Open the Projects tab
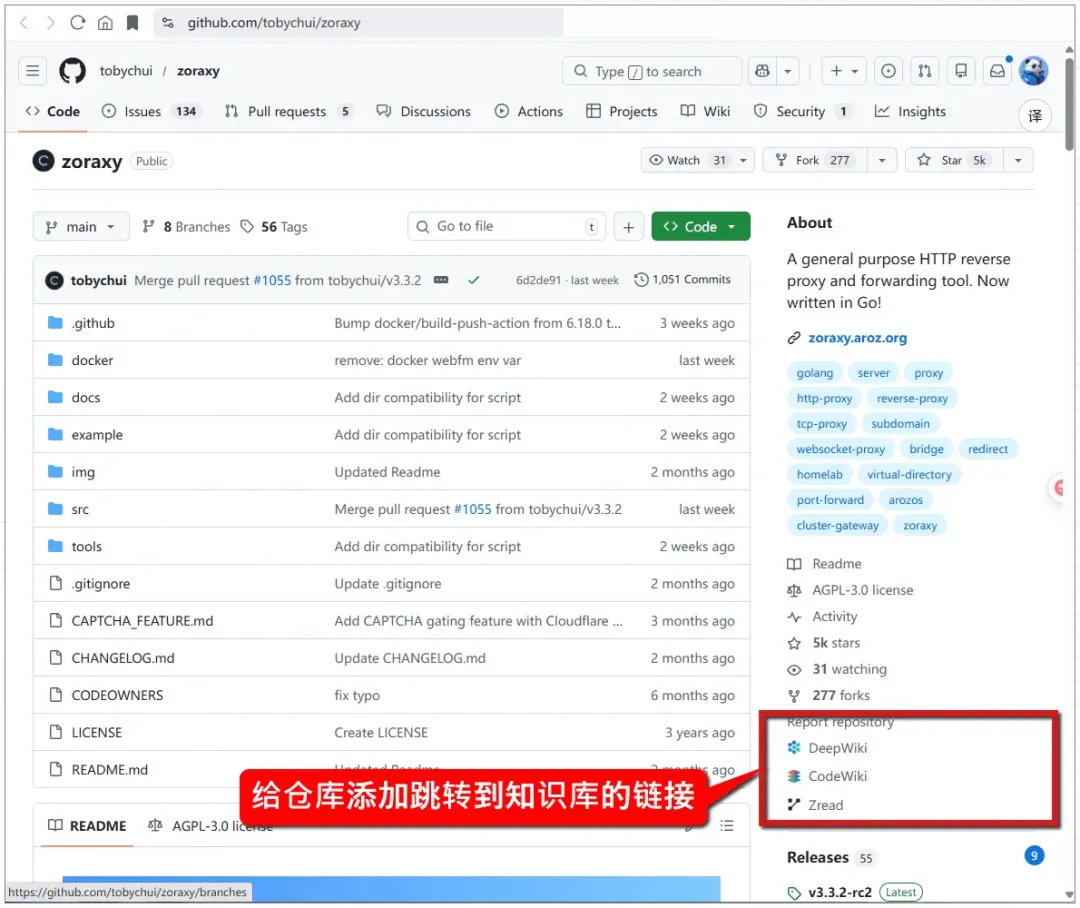The width and height of the screenshot is (1080, 908). point(622,112)
